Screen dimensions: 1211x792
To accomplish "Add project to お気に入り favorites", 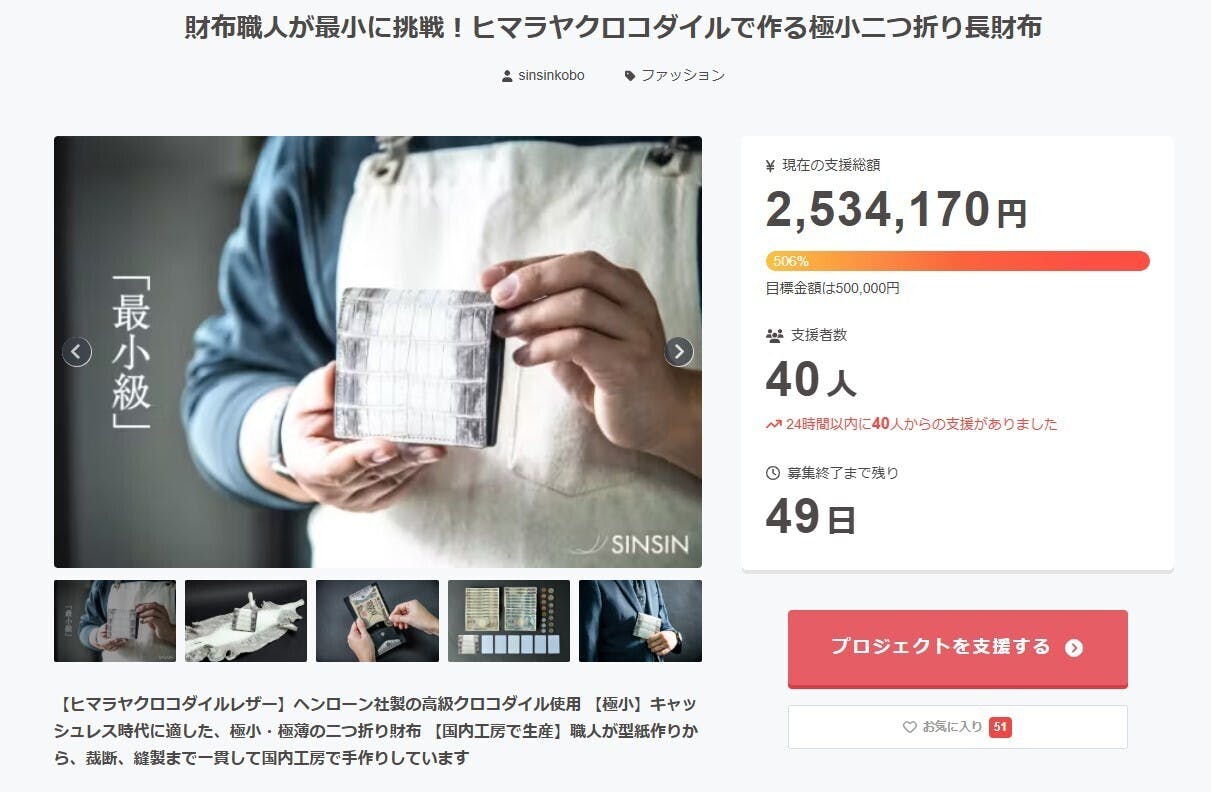I will pyautogui.click(x=958, y=727).
